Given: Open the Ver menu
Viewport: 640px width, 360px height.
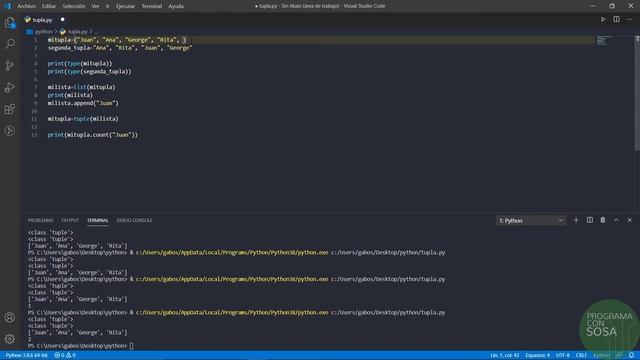Looking at the screenshot, I should pyautogui.click(x=95, y=6).
